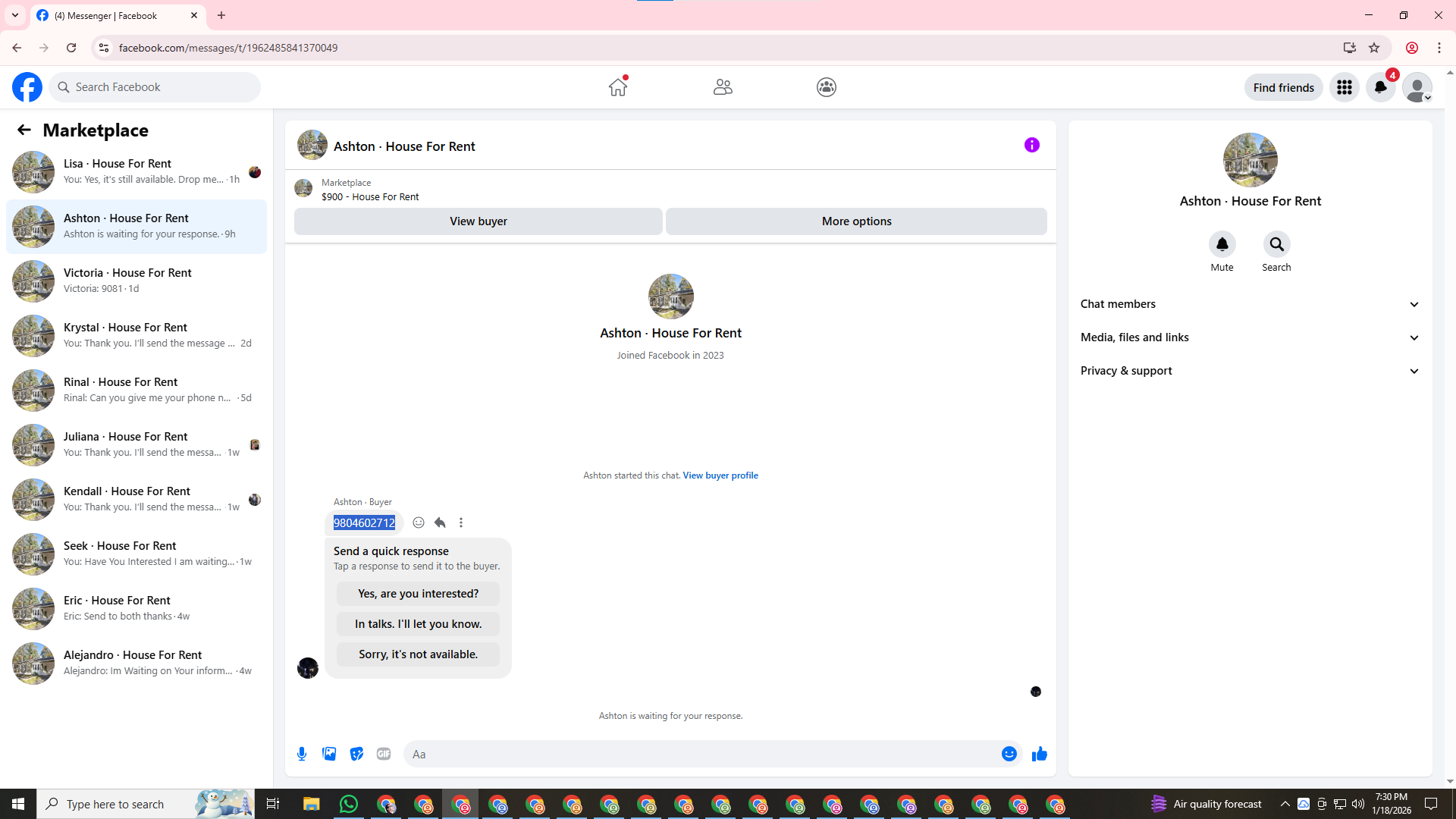Send a thumbs-up like
The width and height of the screenshot is (1456, 819).
(x=1039, y=754)
